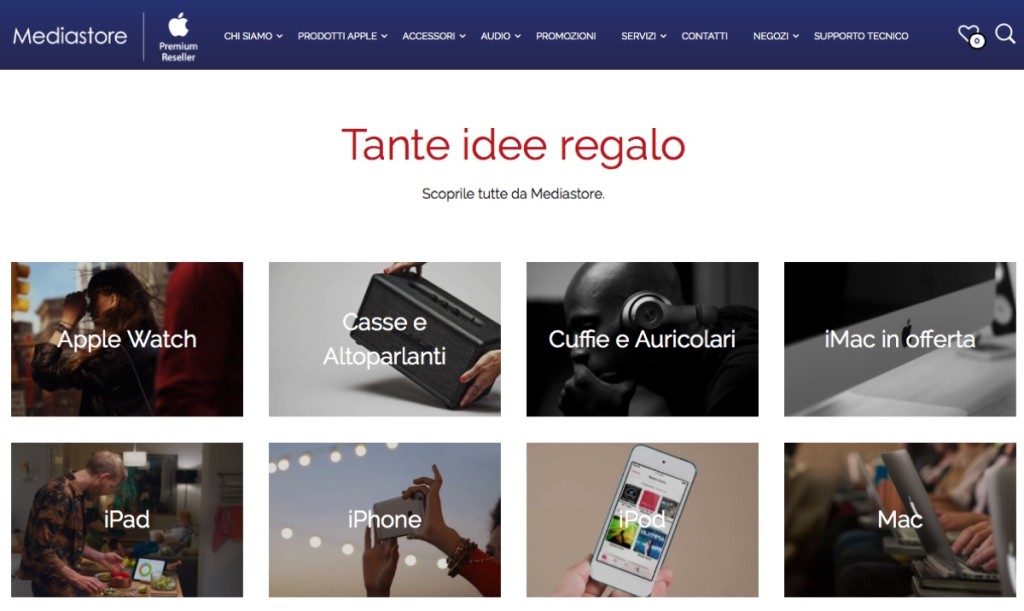Screen dimensions: 1024x611
Task: Open the iPhone category tile
Action: (x=385, y=520)
